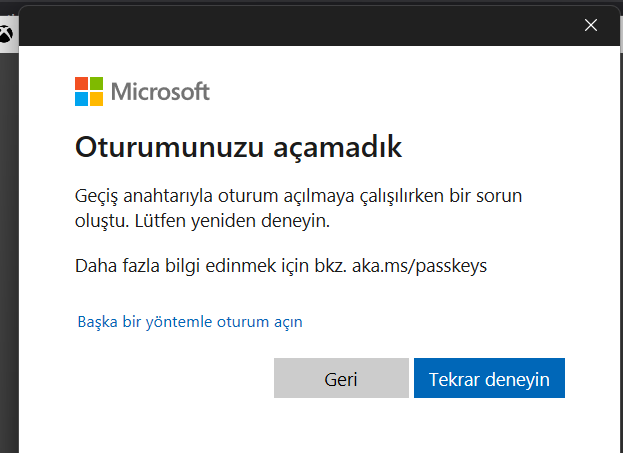Click the Microsoft wordmark text

click(160, 91)
